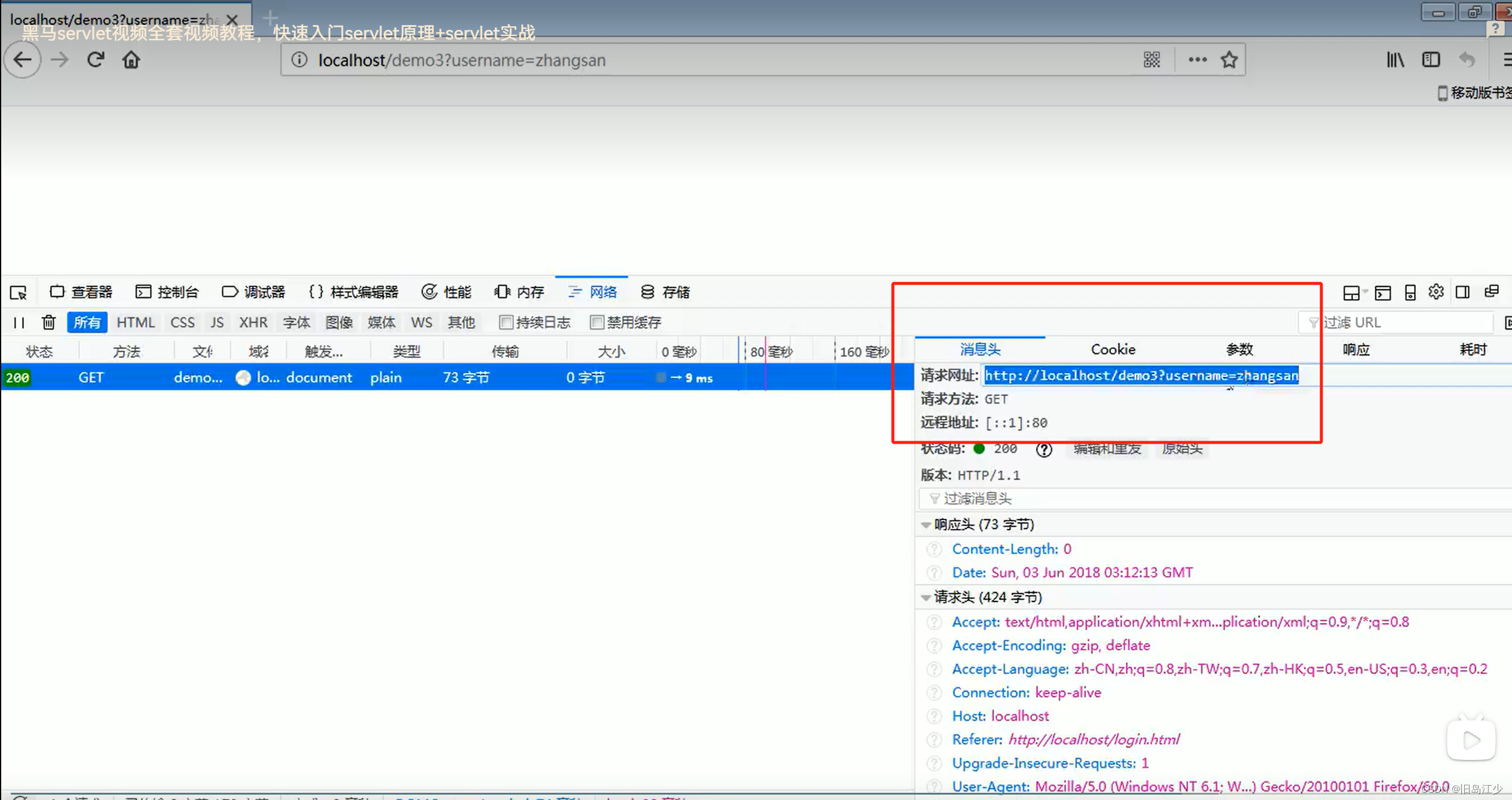Click the video play overlay button
This screenshot has width=1512, height=800.
coord(1471,740)
